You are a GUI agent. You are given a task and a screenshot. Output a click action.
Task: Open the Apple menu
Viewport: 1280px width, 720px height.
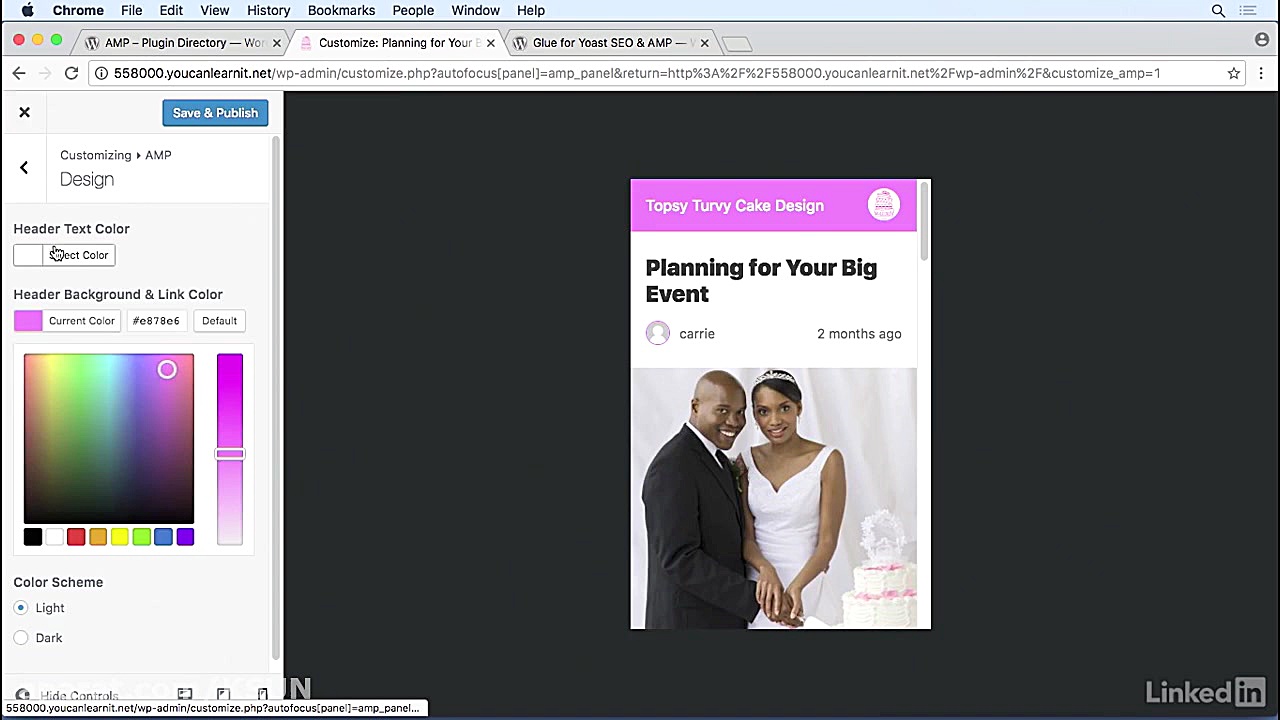point(28,11)
